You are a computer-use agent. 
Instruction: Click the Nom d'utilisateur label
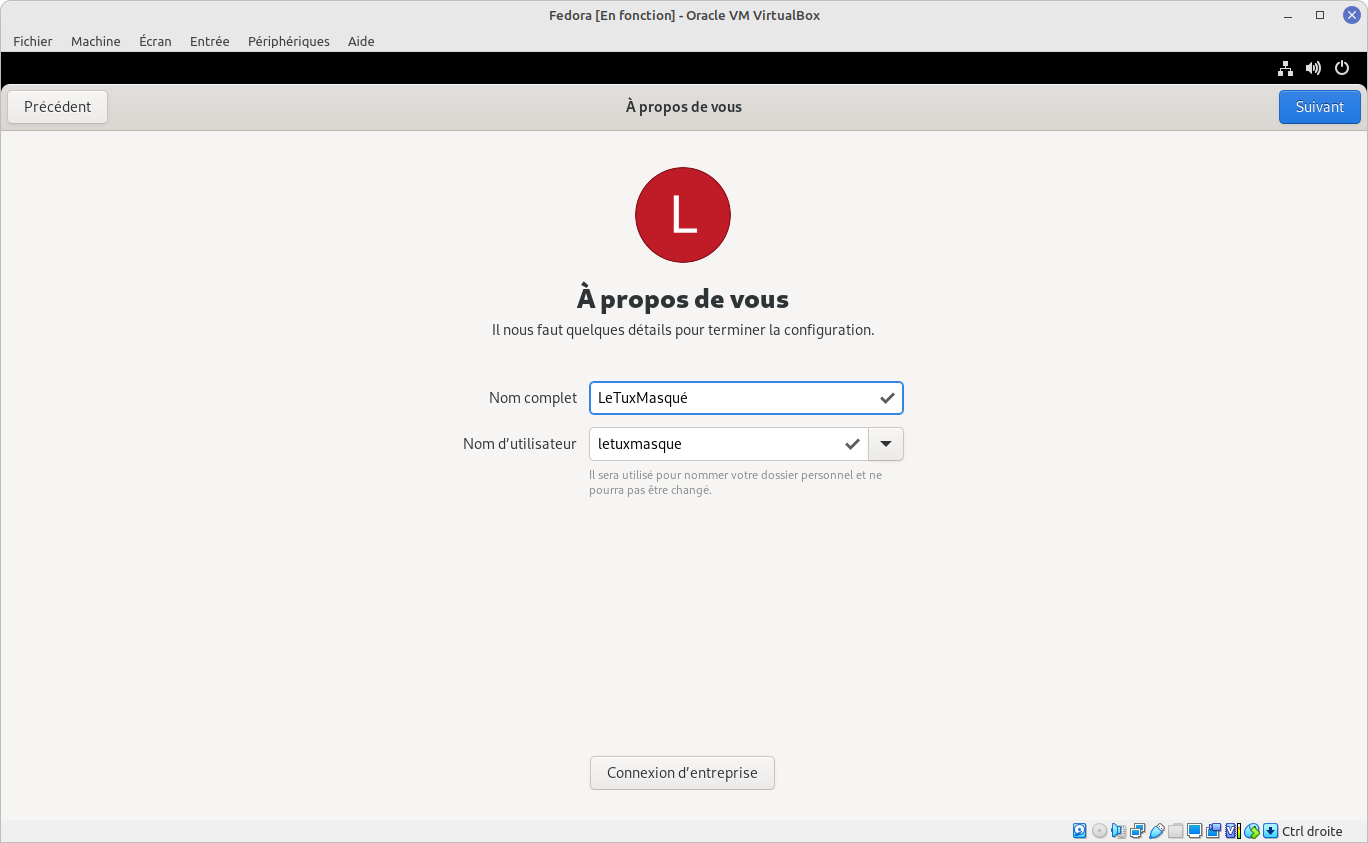tap(520, 444)
